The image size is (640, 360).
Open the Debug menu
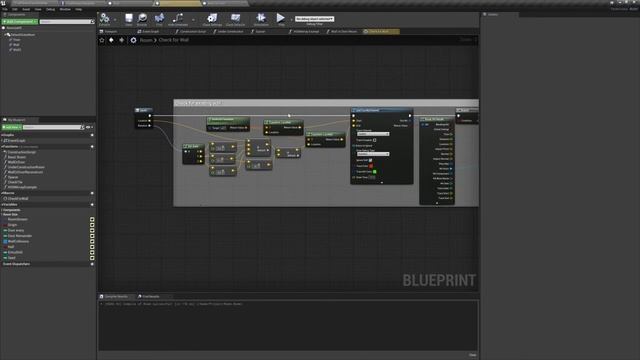(51, 9)
